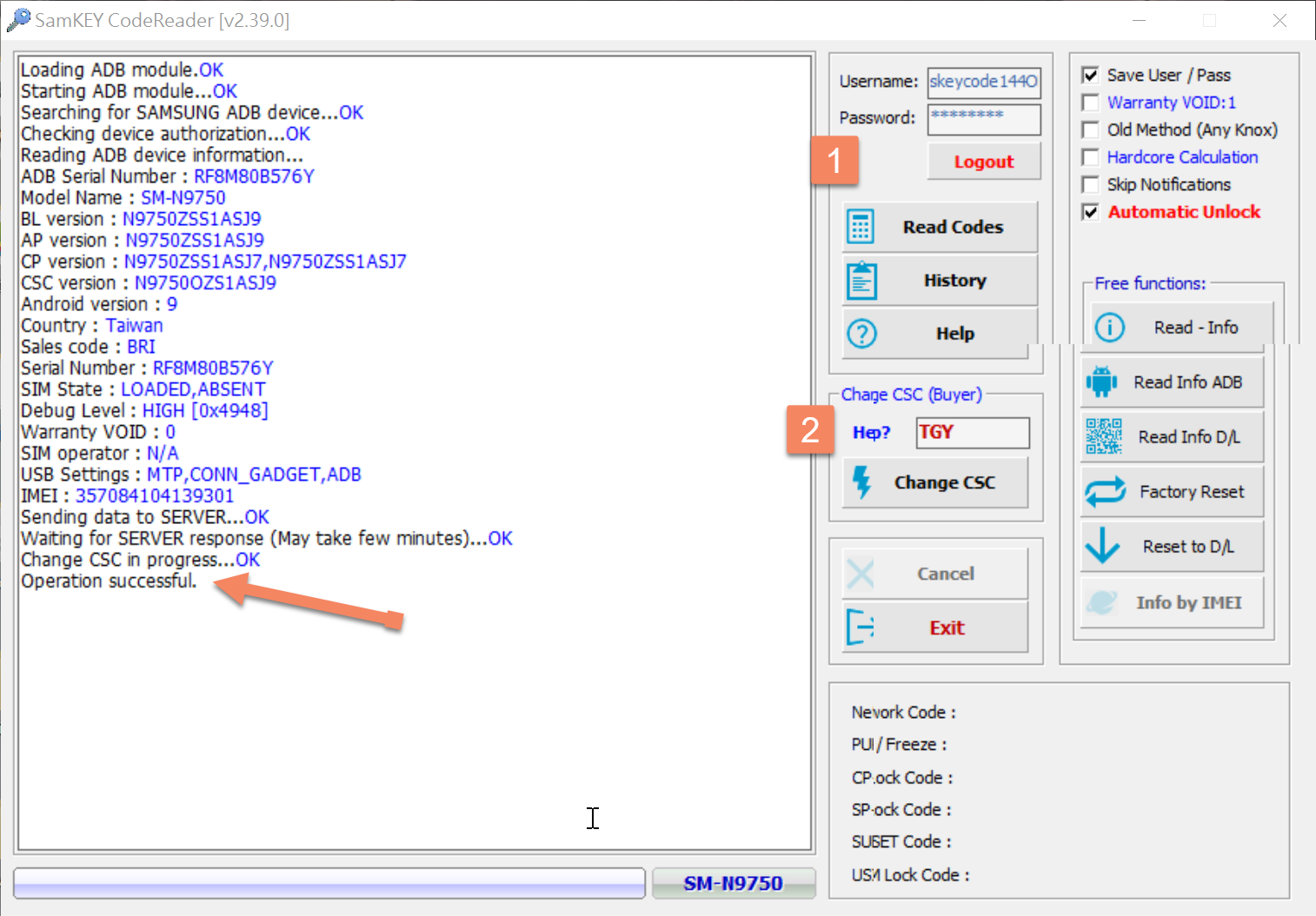Screen dimensions: 1316x916
Task: Click the Factory Reset loop arrows icon
Action: coord(1105,492)
